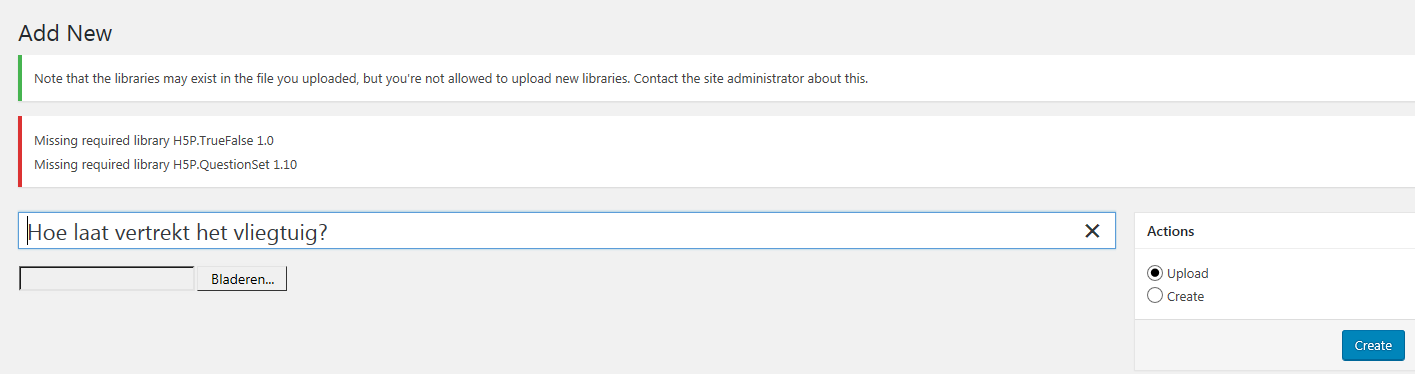
Task: Click the Upload label text in Actions
Action: click(1188, 273)
